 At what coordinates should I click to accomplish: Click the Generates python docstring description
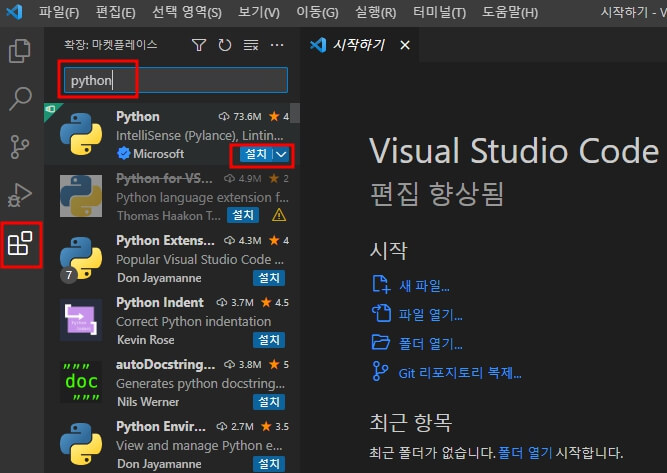click(x=200, y=383)
